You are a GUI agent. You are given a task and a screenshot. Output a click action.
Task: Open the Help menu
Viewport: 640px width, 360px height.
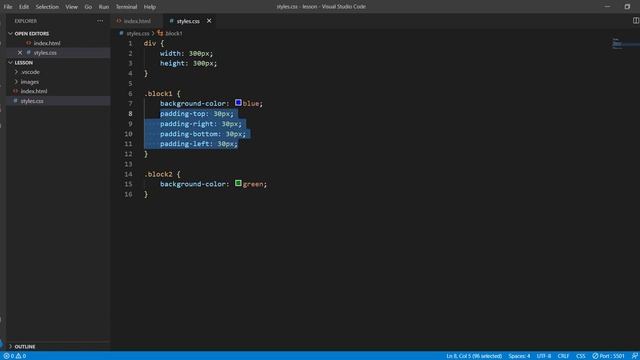pos(150,7)
